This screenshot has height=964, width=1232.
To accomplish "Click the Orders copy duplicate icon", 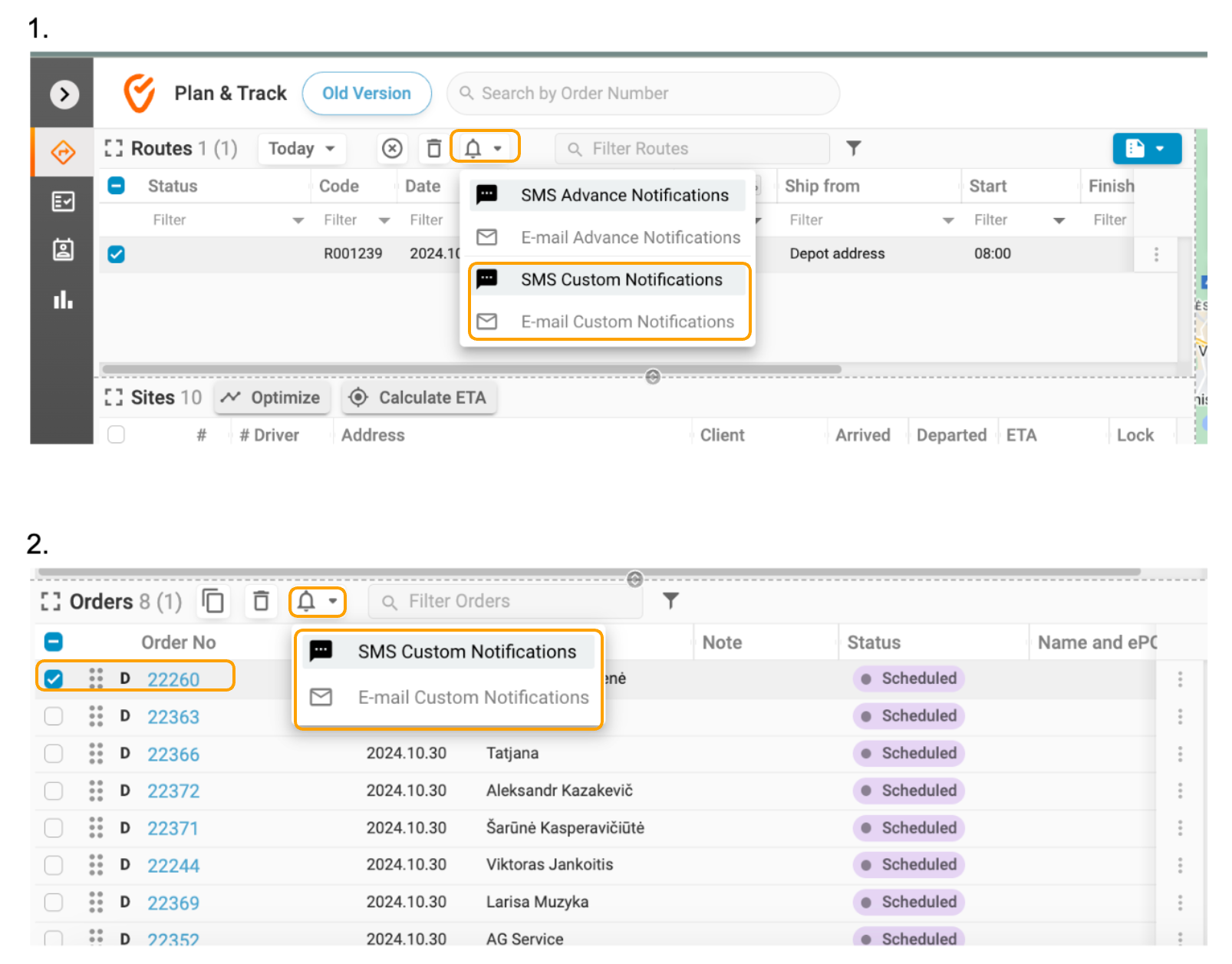I will 213,601.
